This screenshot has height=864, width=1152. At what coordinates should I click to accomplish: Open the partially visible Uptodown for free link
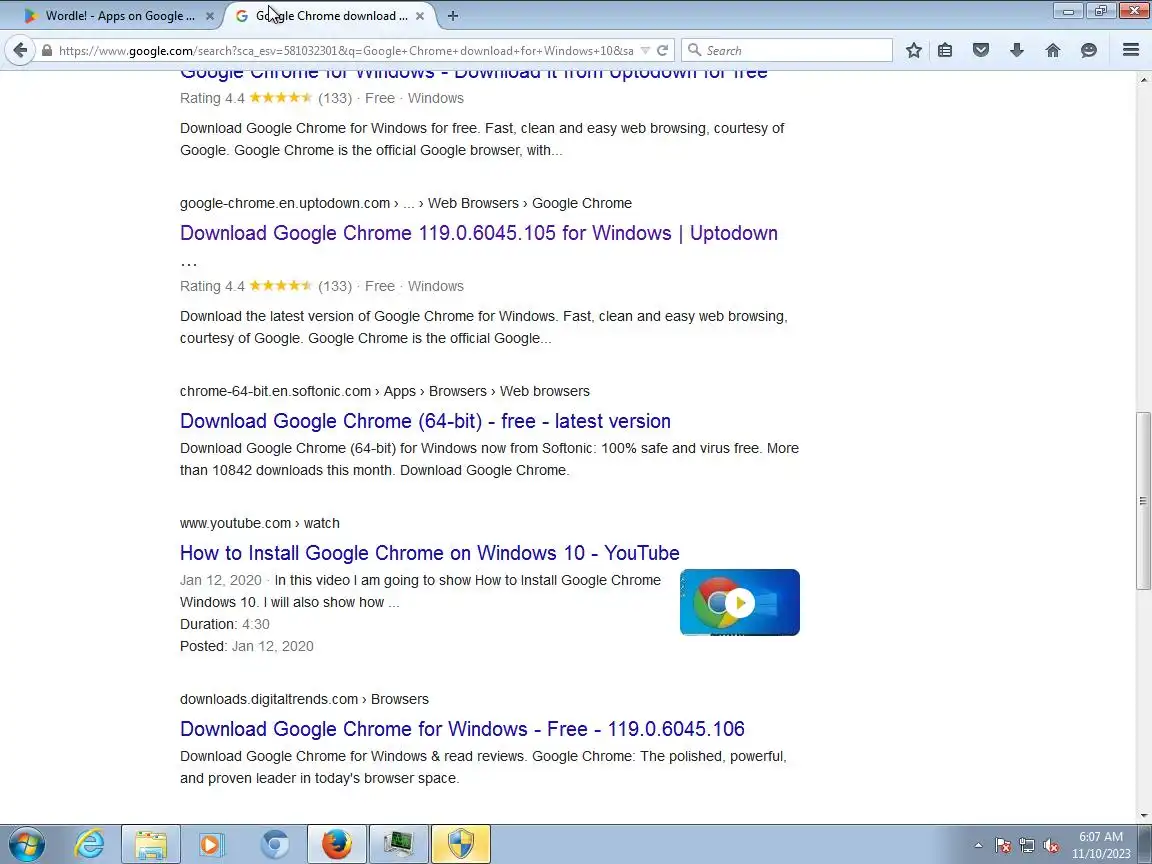pos(473,75)
